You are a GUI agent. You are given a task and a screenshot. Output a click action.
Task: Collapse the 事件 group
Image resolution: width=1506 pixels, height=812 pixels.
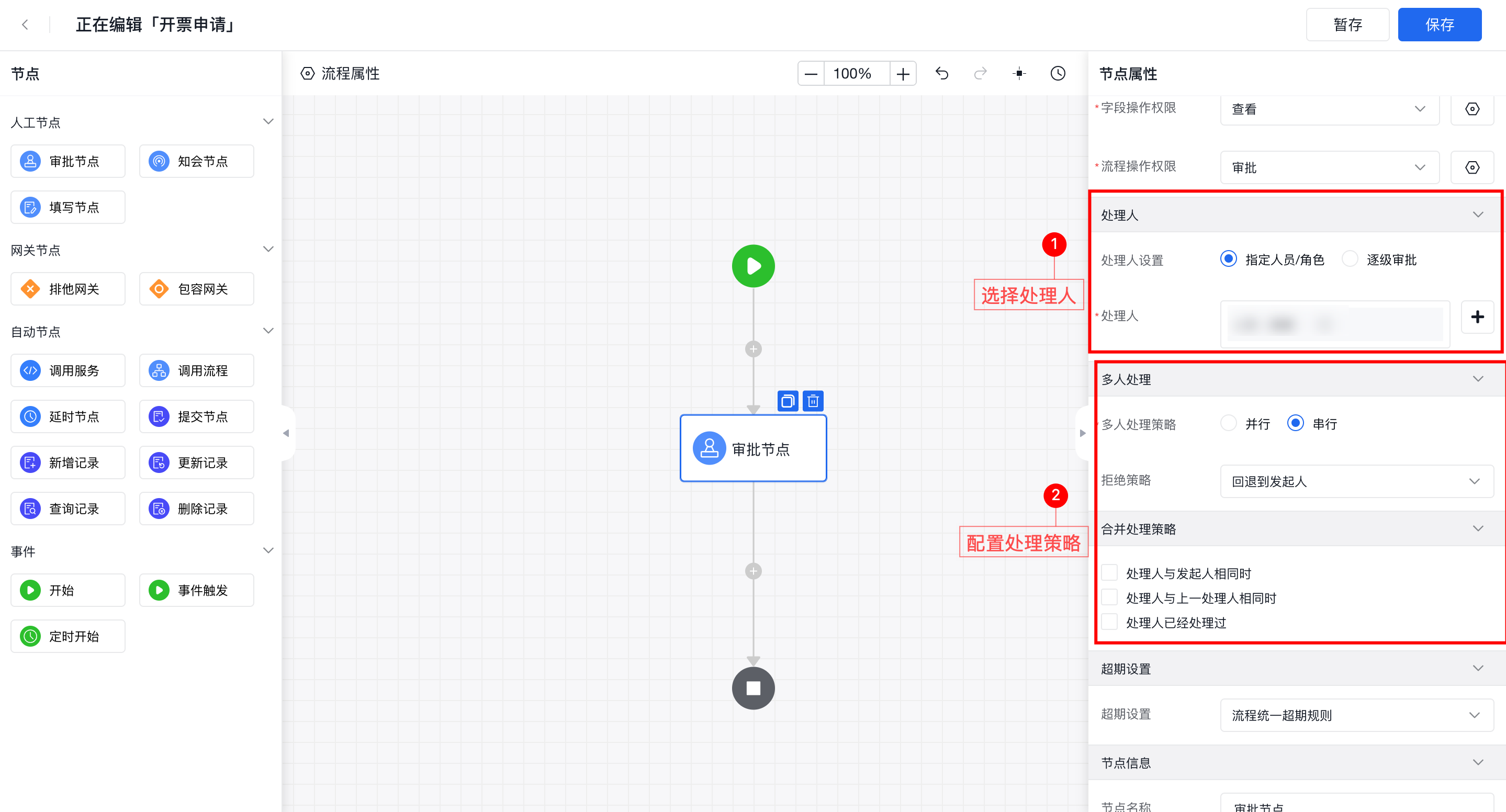pyautogui.click(x=268, y=551)
